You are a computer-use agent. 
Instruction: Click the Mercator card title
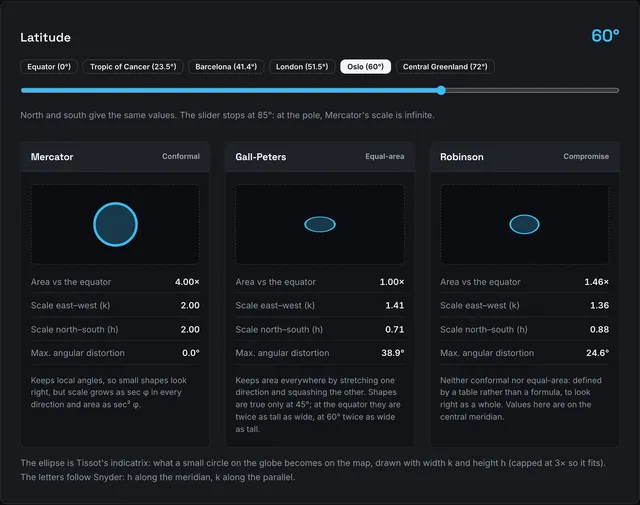coord(52,157)
